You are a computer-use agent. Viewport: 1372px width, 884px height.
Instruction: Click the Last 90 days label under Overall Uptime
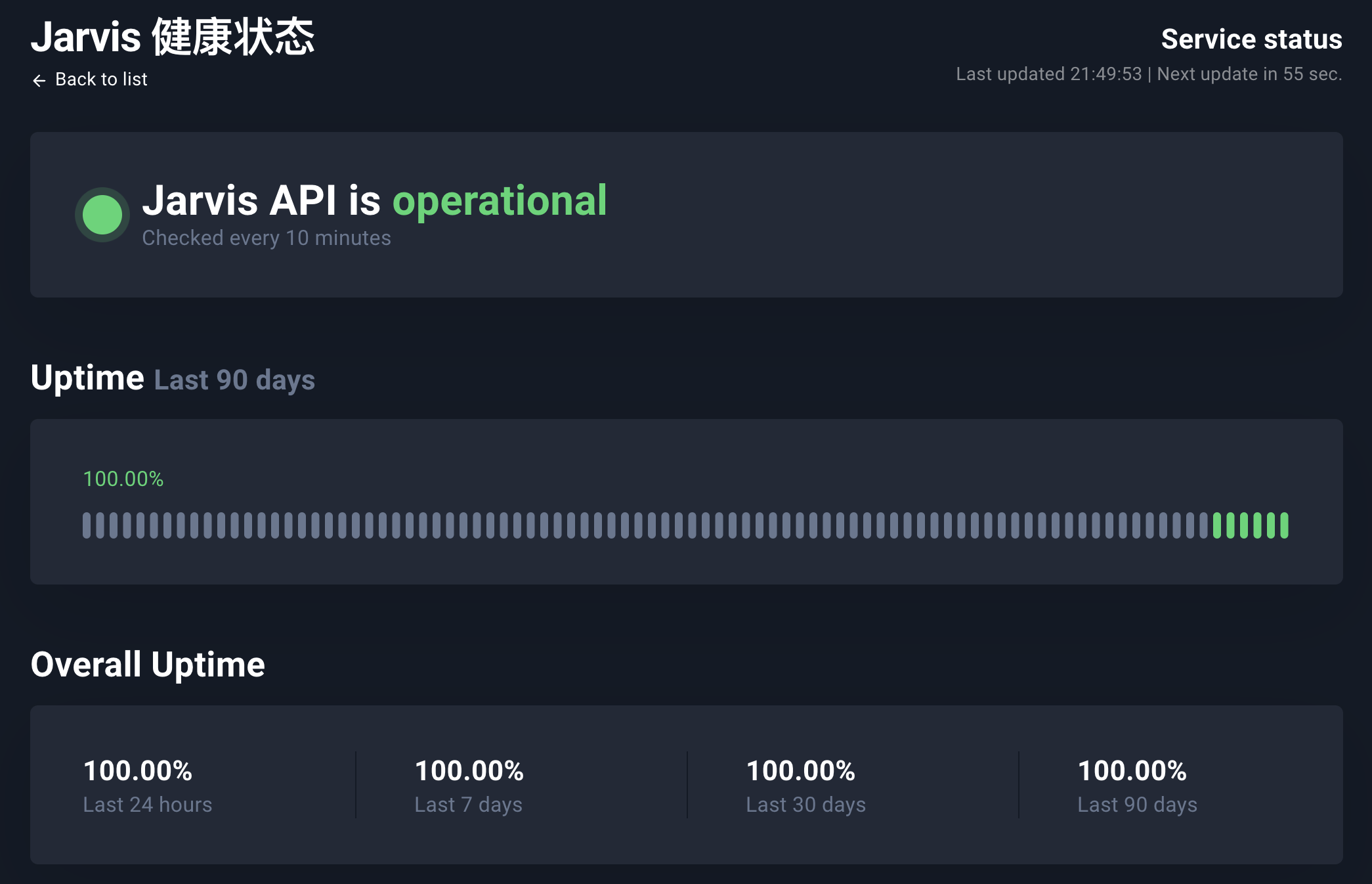pos(1138,805)
